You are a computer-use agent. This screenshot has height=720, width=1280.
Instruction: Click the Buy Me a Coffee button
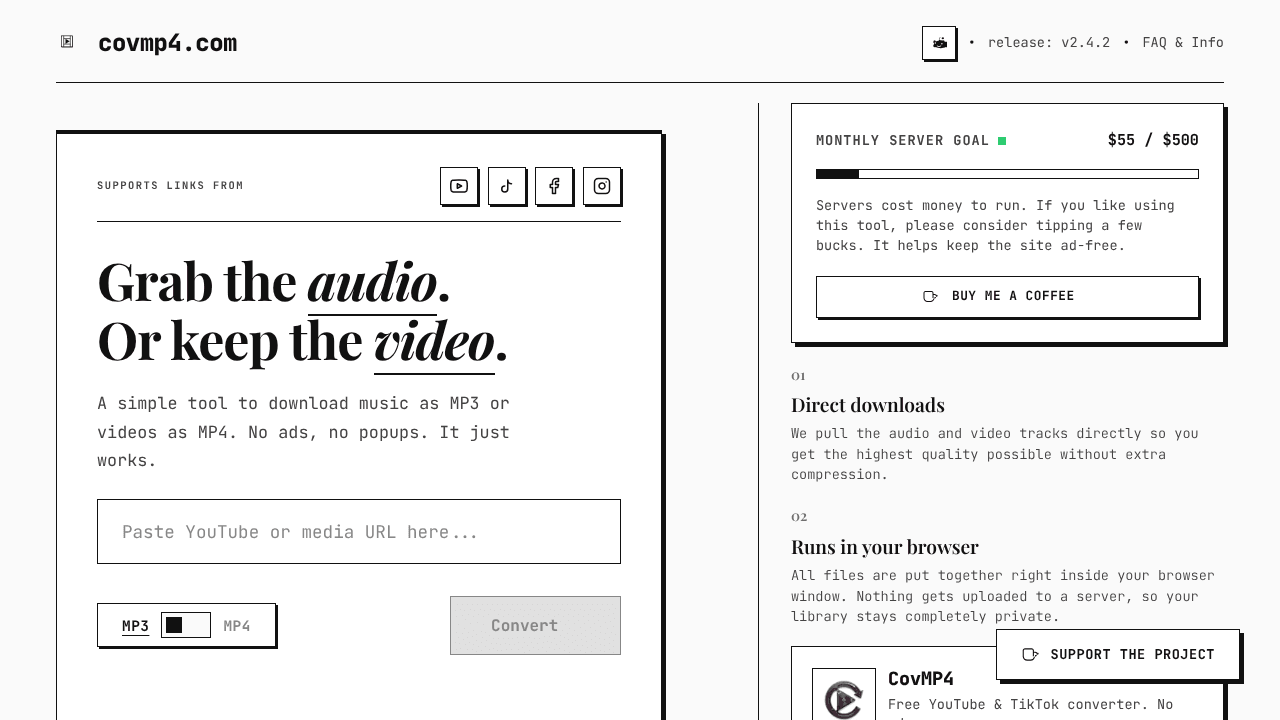1007,296
